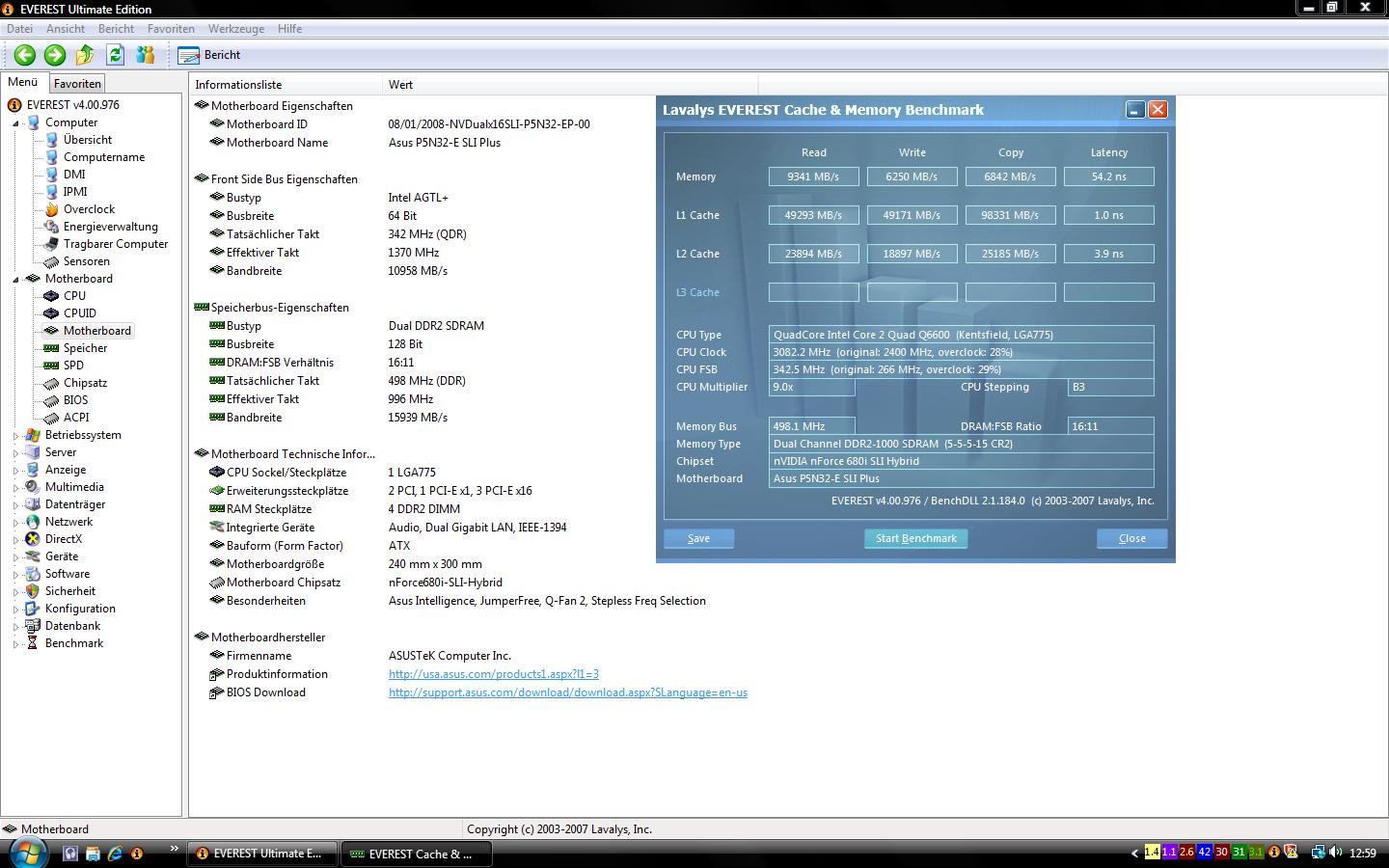Viewport: 1389px width, 868px height.
Task: Select Chipsatz in the tree
Action: coord(85,383)
